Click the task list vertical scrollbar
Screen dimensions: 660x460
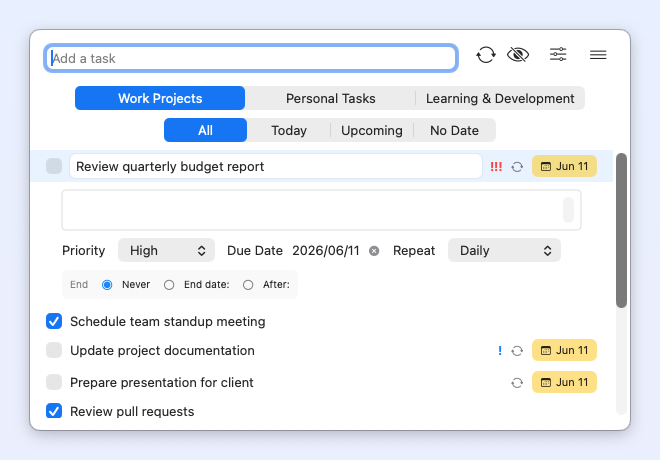[621, 230]
